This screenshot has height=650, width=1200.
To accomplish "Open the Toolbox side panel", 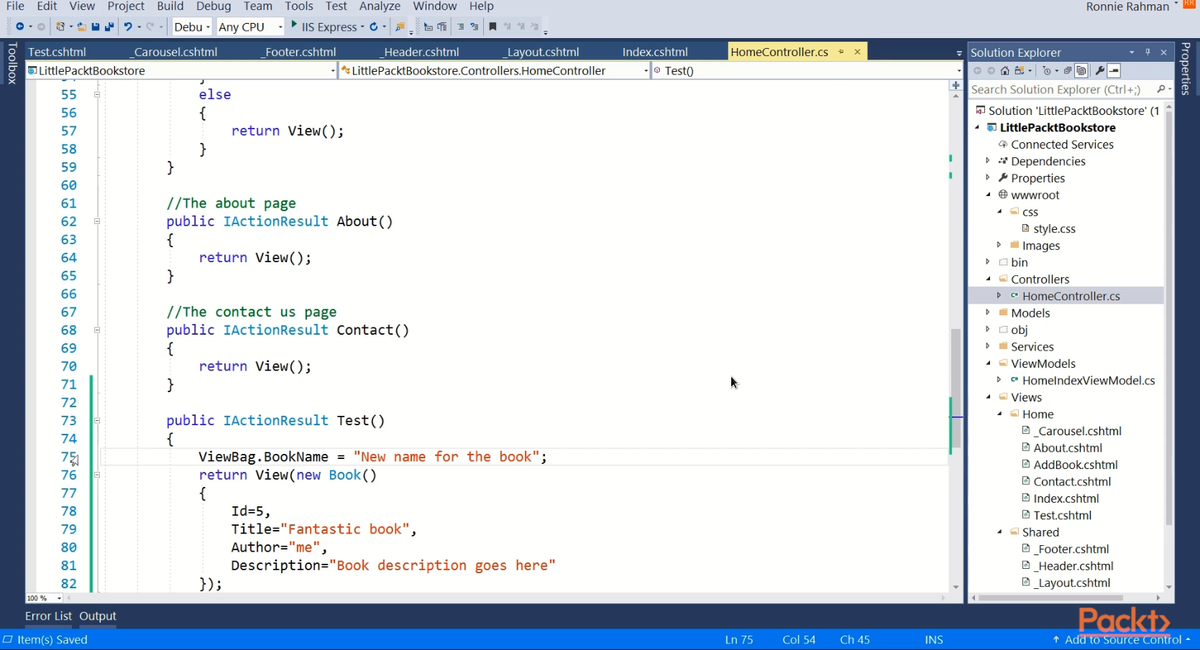I will pyautogui.click(x=12, y=63).
